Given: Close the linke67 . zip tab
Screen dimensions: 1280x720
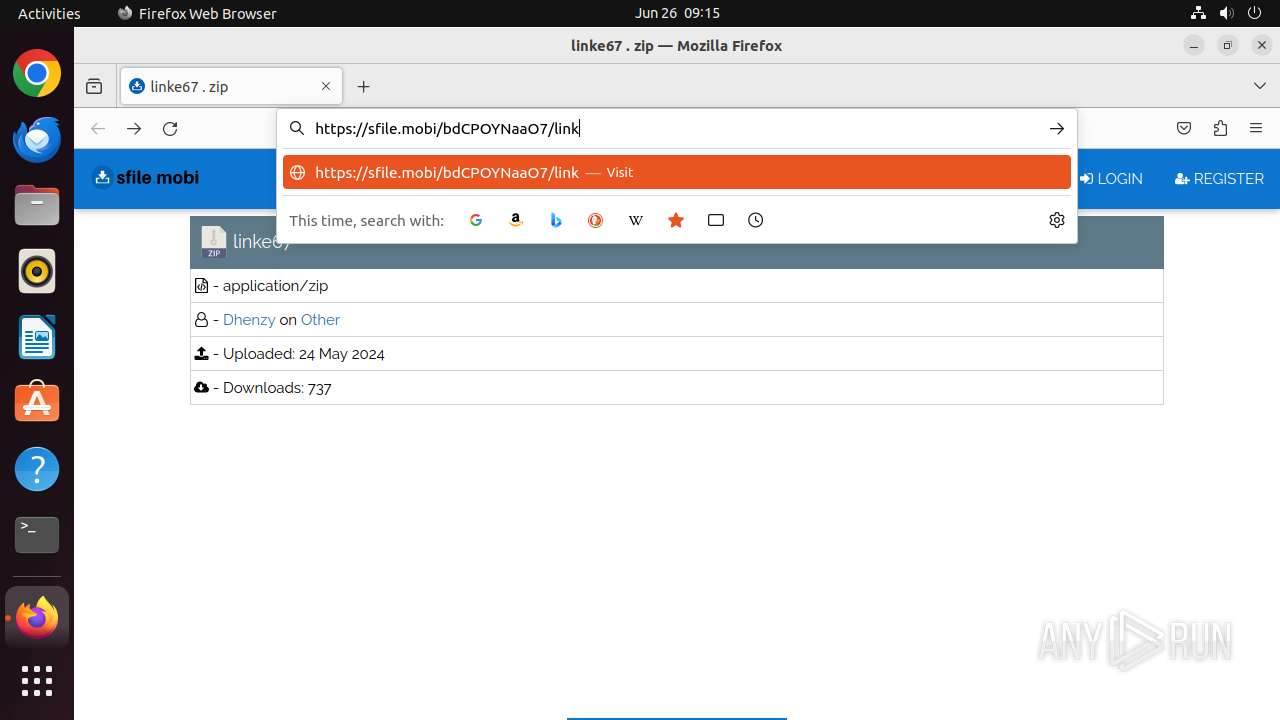Looking at the screenshot, I should point(326,87).
